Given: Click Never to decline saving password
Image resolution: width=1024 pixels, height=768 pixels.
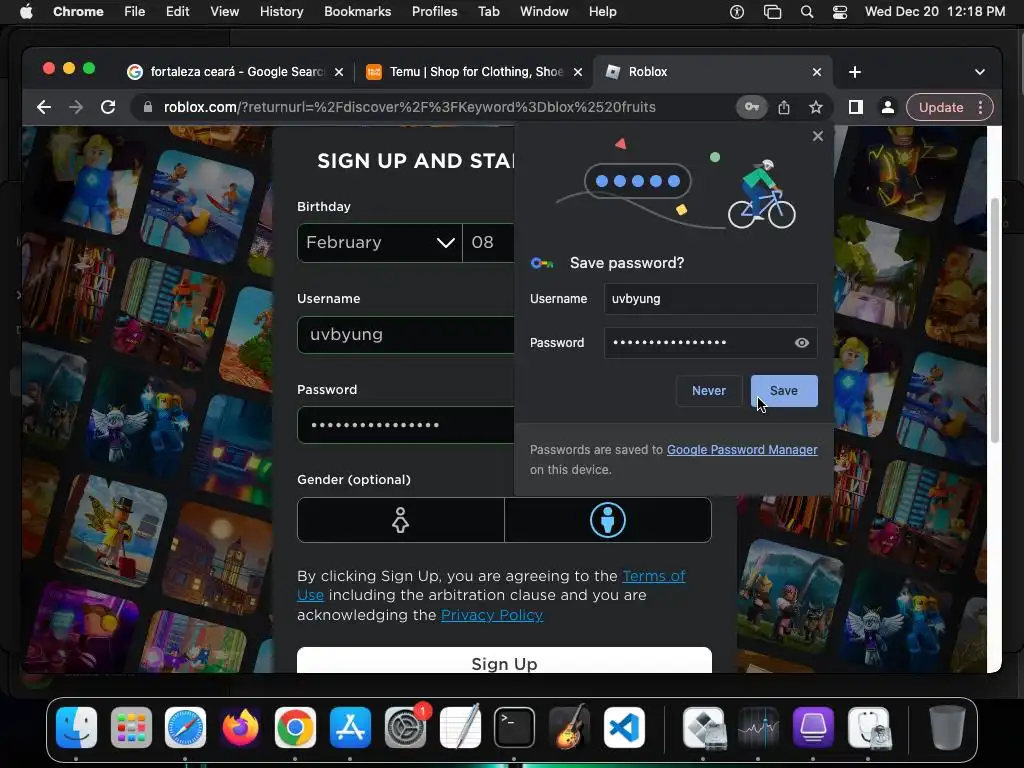Looking at the screenshot, I should click(709, 391).
